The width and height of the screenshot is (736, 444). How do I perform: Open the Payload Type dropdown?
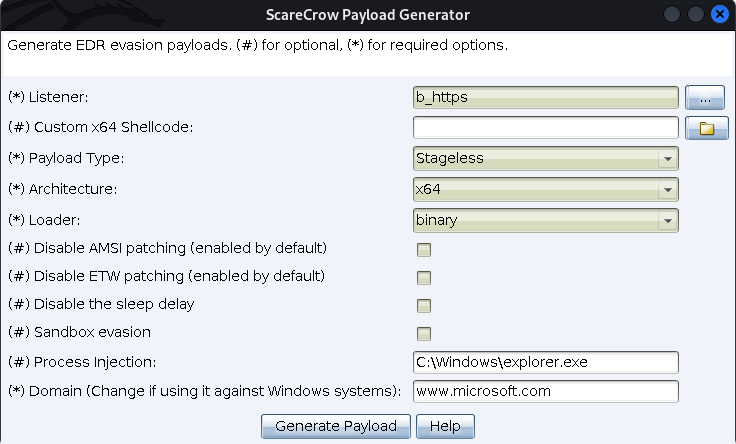(x=545, y=159)
